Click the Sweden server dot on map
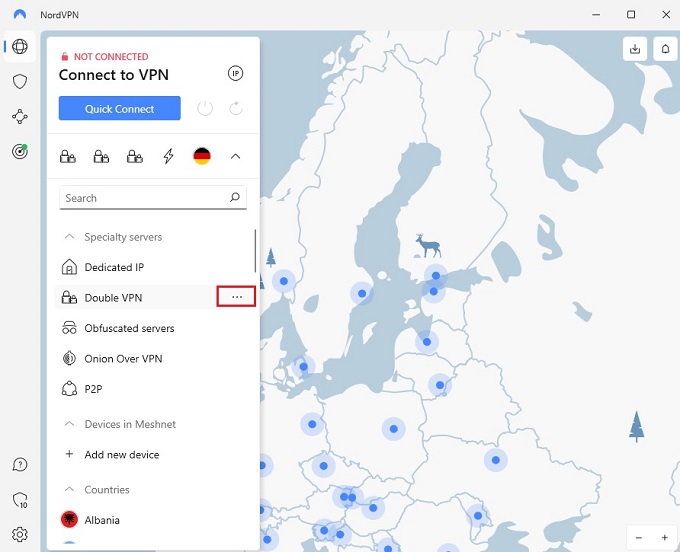This screenshot has width=680, height=552. click(362, 294)
